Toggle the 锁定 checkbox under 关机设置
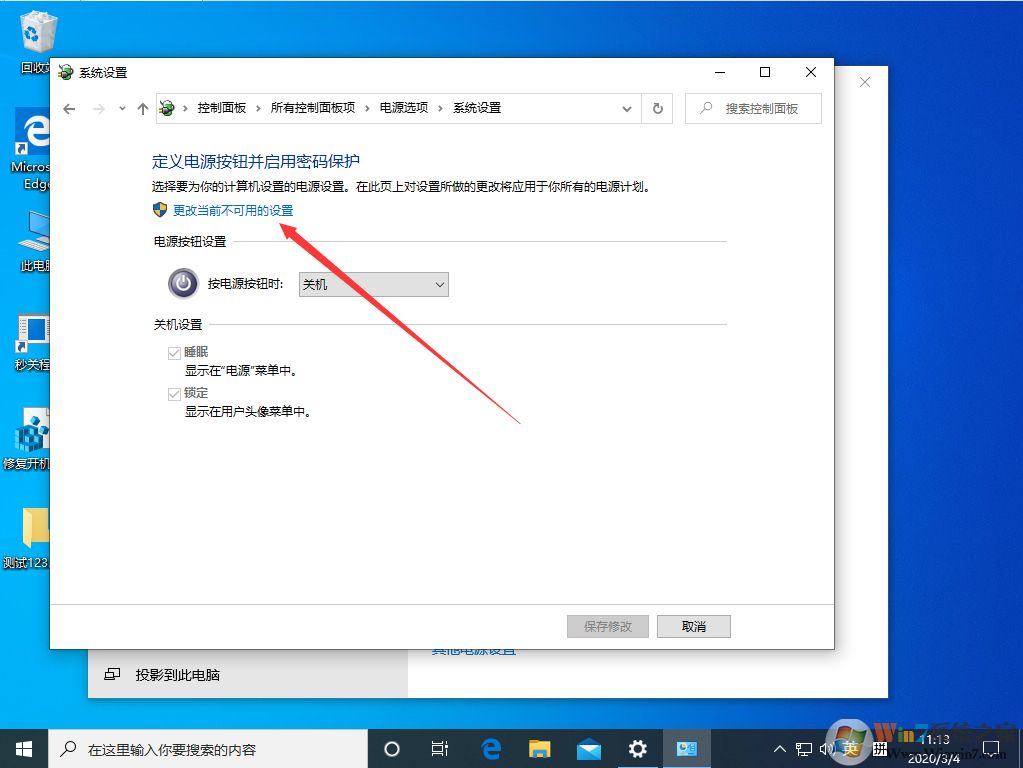1023x768 pixels. pyautogui.click(x=175, y=393)
